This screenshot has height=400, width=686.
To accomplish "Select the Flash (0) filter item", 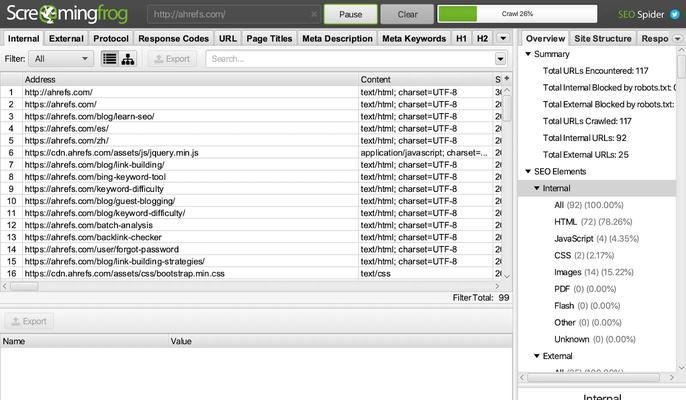I will [587, 305].
